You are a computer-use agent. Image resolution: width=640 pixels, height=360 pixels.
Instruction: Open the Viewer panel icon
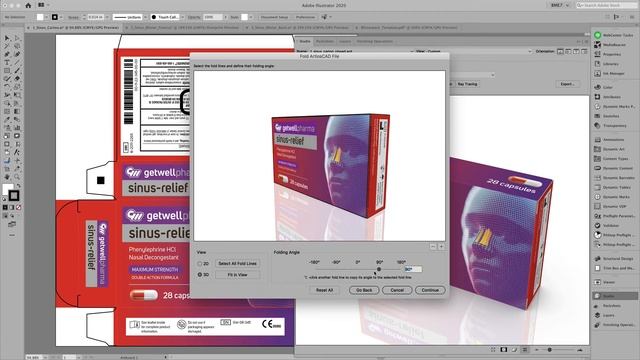[598, 282]
